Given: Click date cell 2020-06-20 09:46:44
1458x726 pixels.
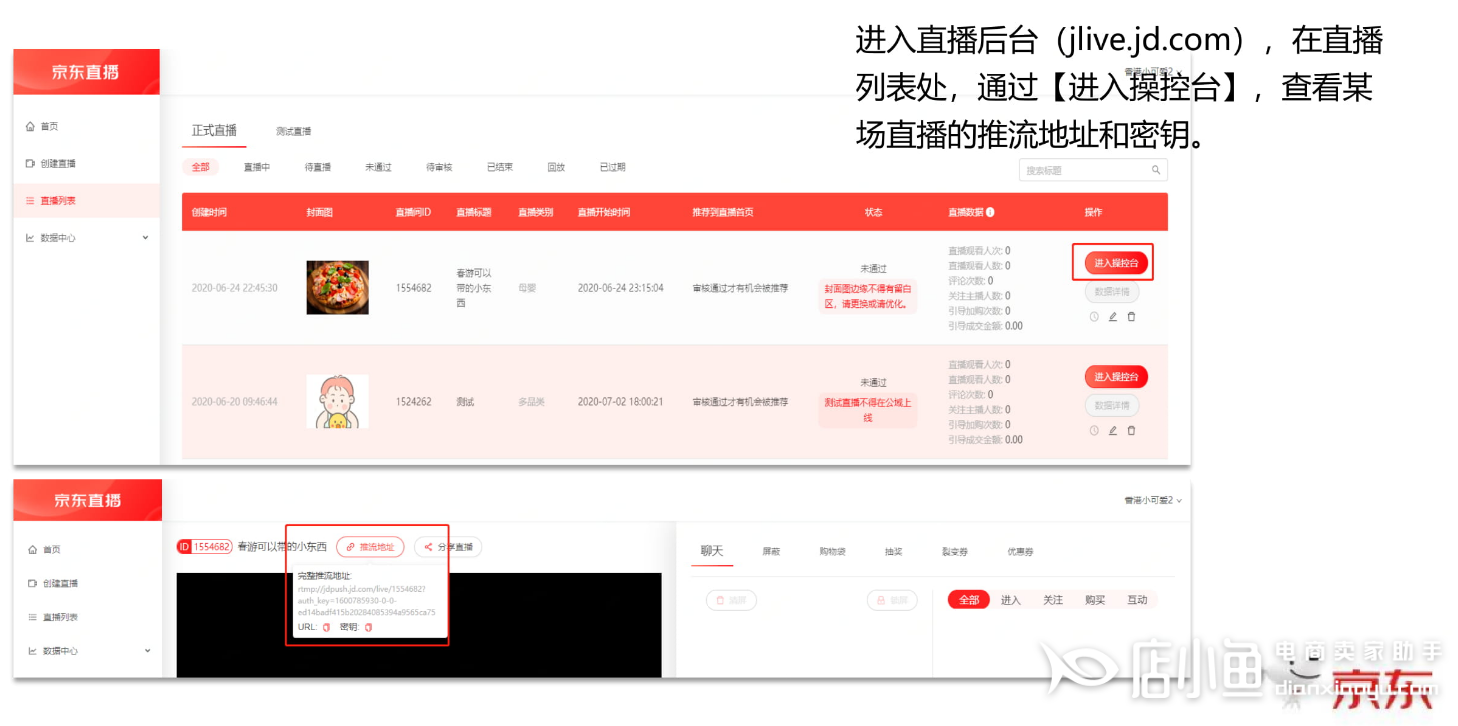Looking at the screenshot, I should click(235, 402).
